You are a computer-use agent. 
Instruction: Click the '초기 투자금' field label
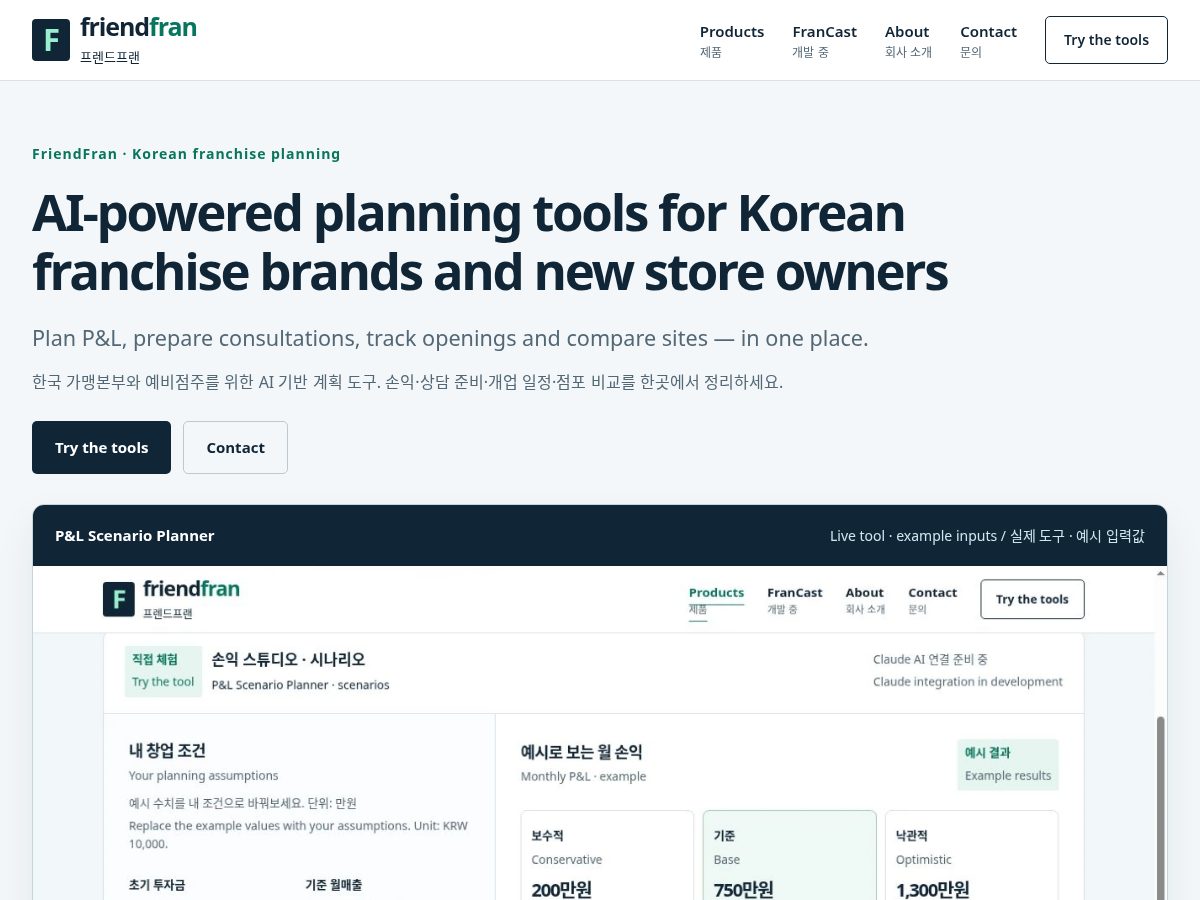click(x=157, y=885)
